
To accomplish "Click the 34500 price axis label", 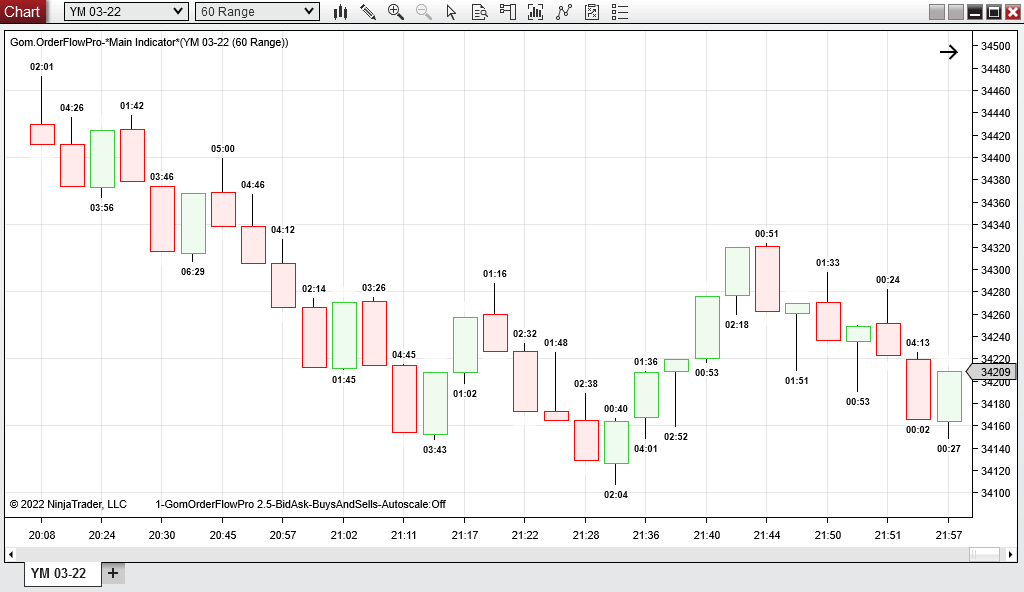I will [996, 46].
